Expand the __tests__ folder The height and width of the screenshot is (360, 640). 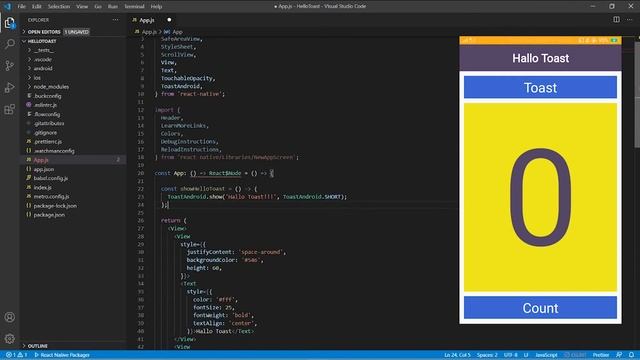(x=44, y=50)
